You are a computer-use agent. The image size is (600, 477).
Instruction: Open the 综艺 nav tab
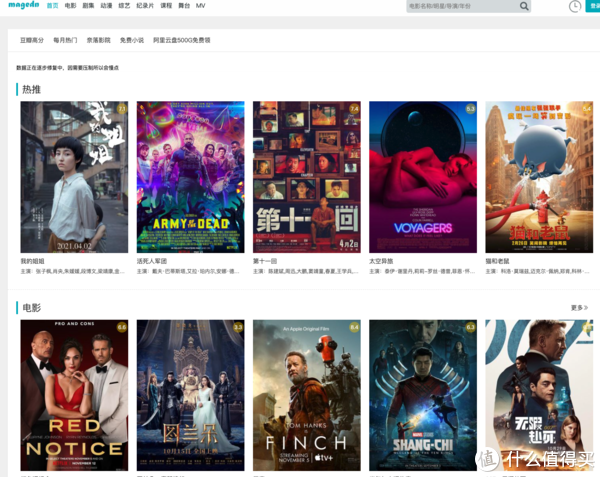124,6
